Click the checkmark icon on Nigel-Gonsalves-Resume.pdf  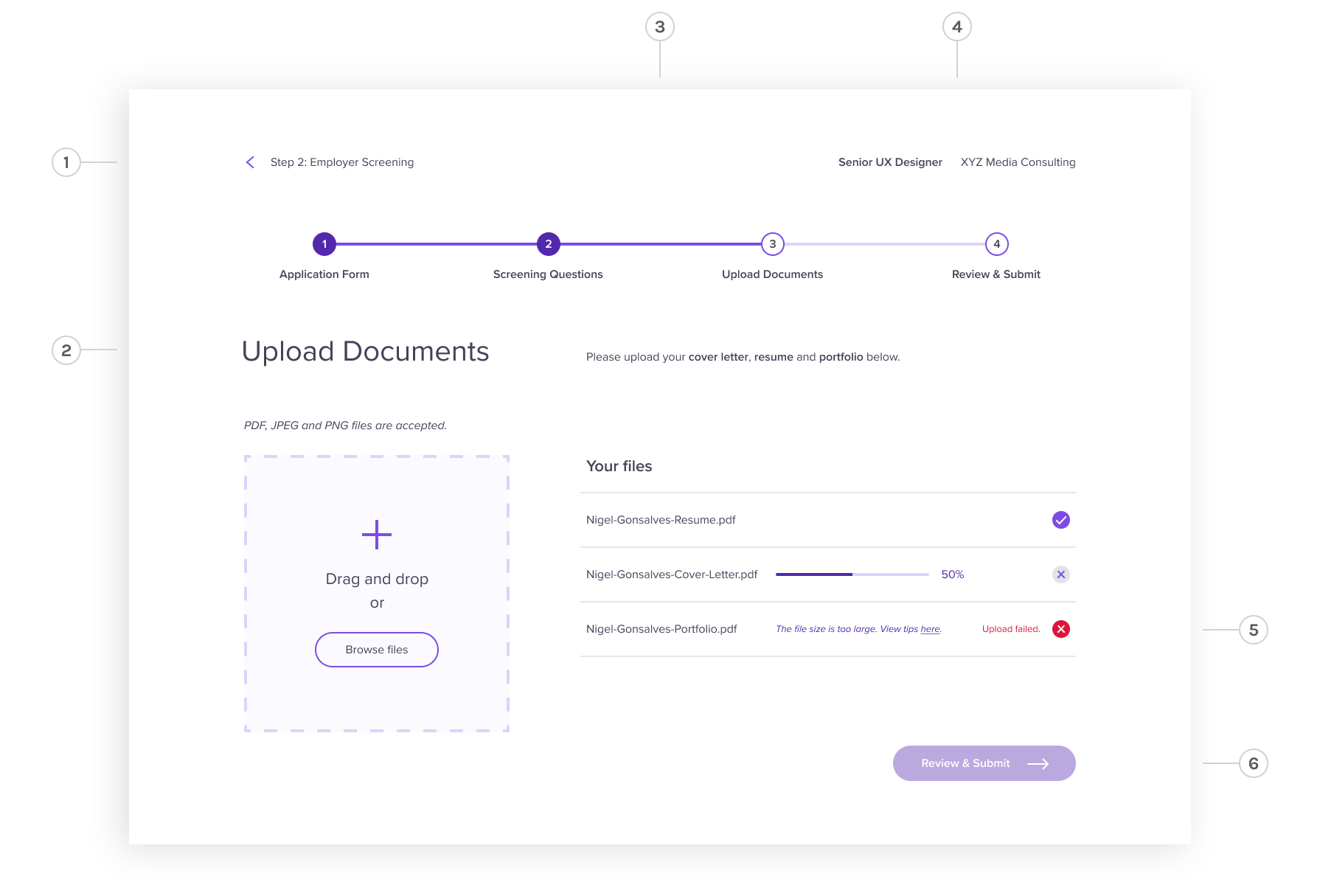pos(1060,520)
